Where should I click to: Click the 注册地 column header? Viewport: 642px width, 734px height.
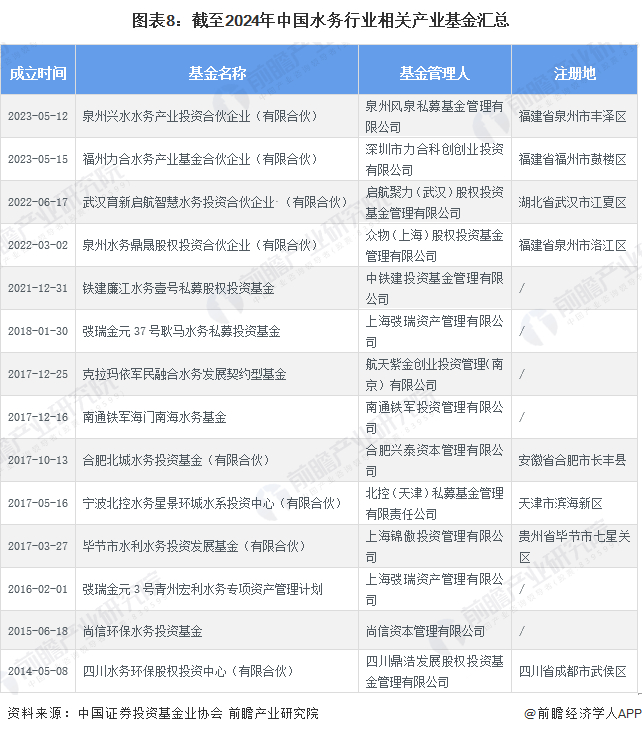point(575,73)
